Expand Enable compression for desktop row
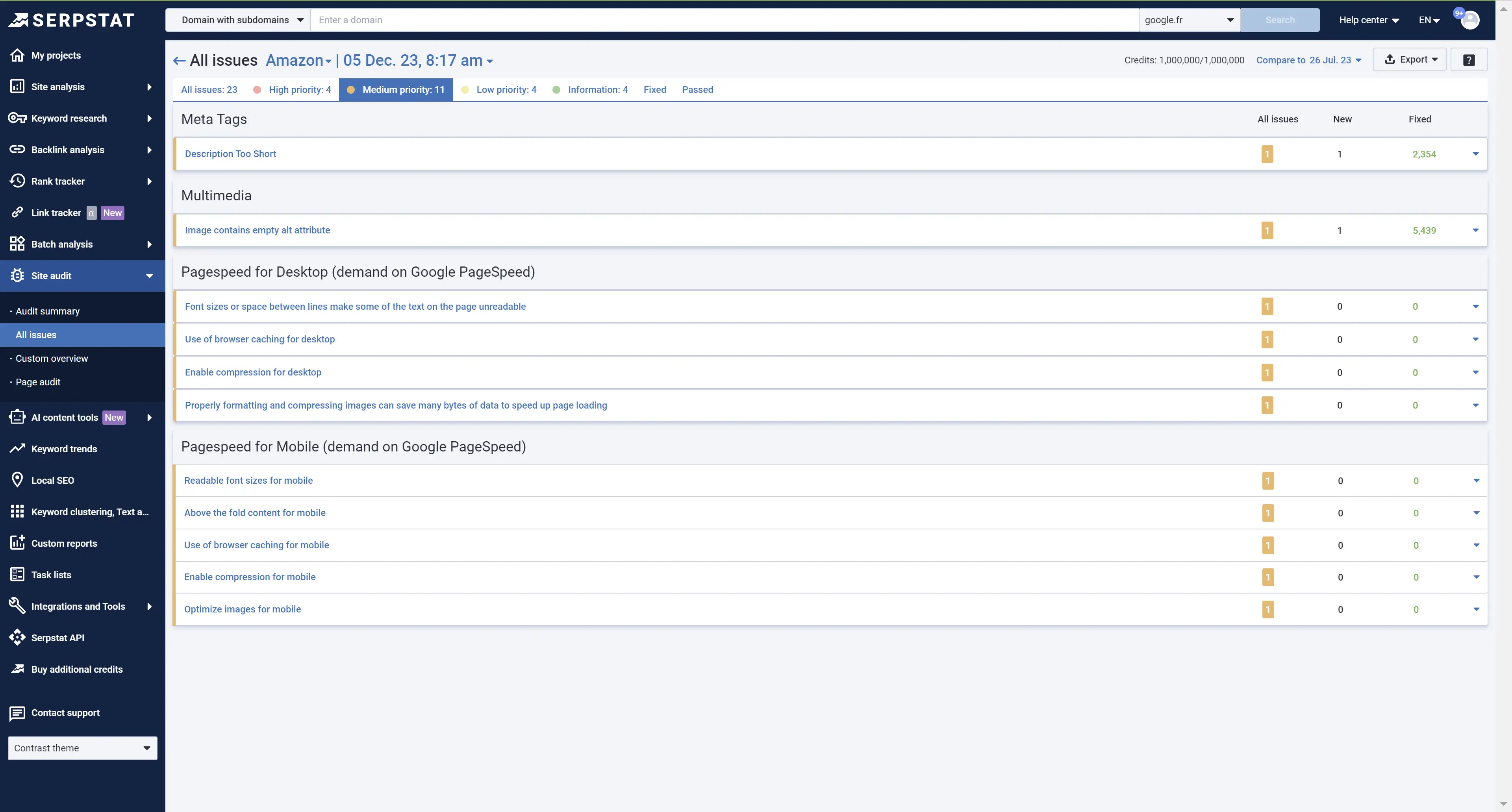This screenshot has height=812, width=1512. (1476, 372)
